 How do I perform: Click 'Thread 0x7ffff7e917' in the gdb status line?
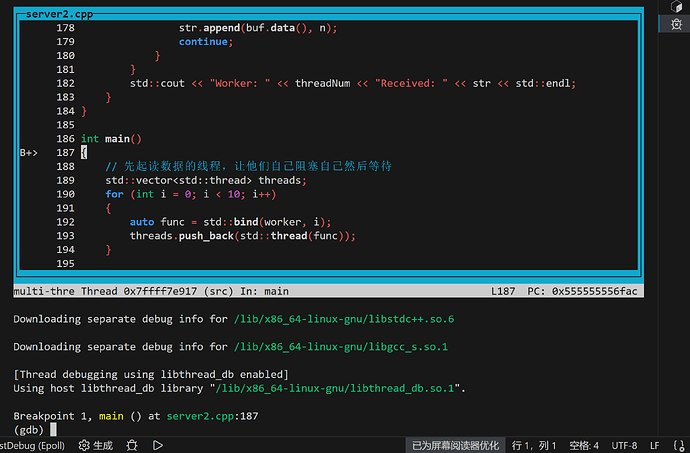click(139, 291)
